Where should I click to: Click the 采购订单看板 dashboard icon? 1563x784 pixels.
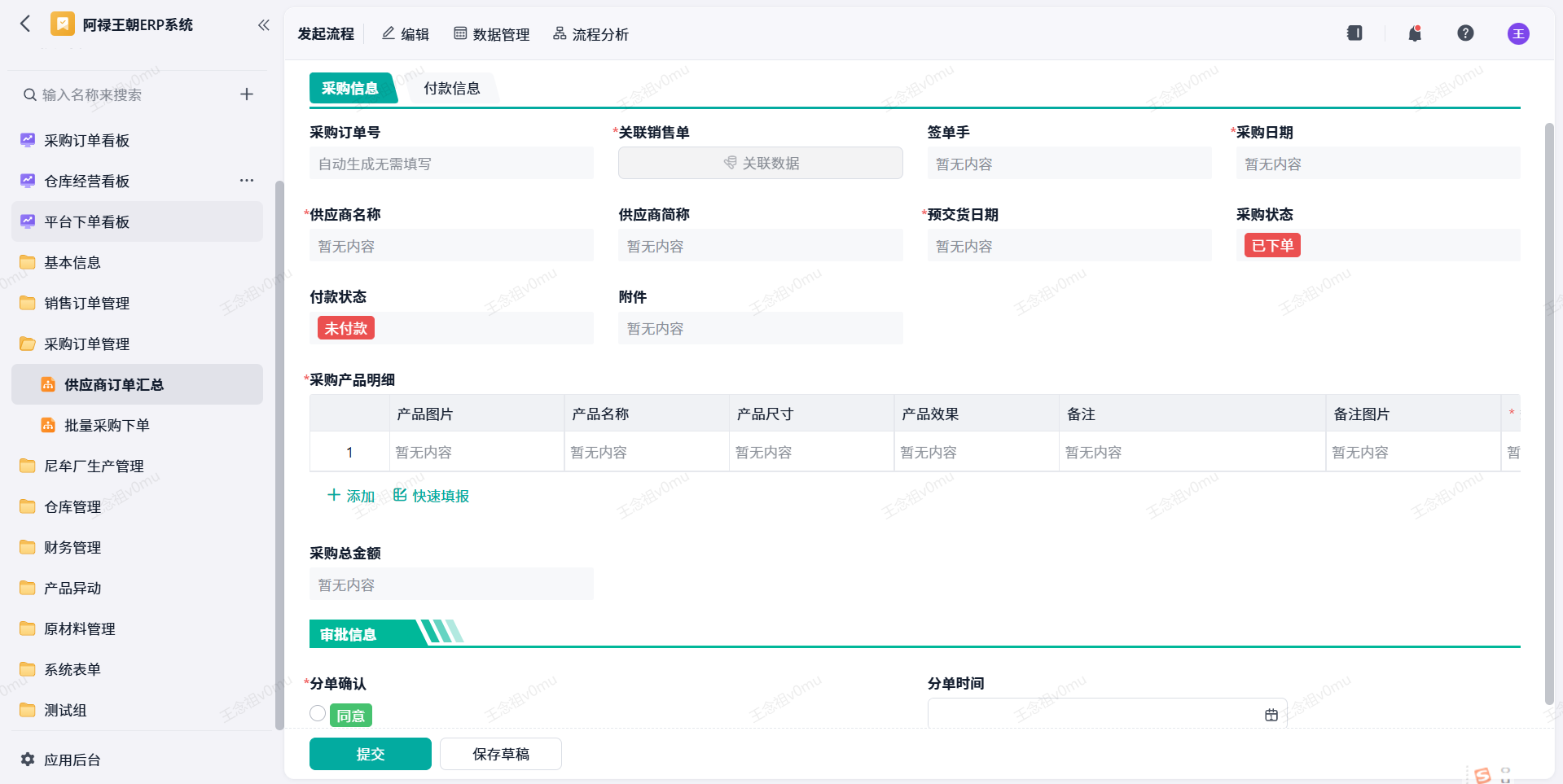[28, 140]
